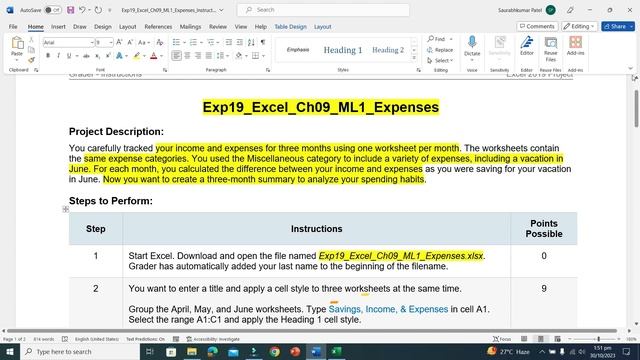640x360 pixels.
Task: Open the Bullets list dropdown
Action: (184, 42)
